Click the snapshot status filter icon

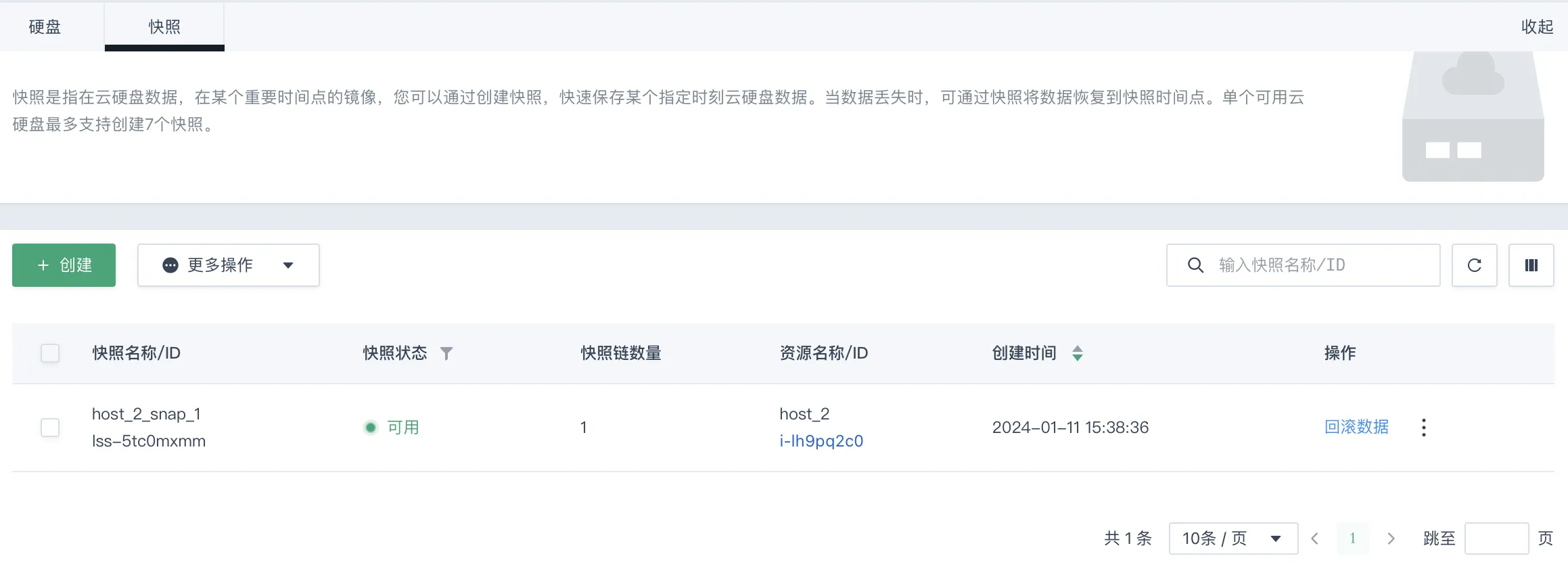click(x=446, y=353)
